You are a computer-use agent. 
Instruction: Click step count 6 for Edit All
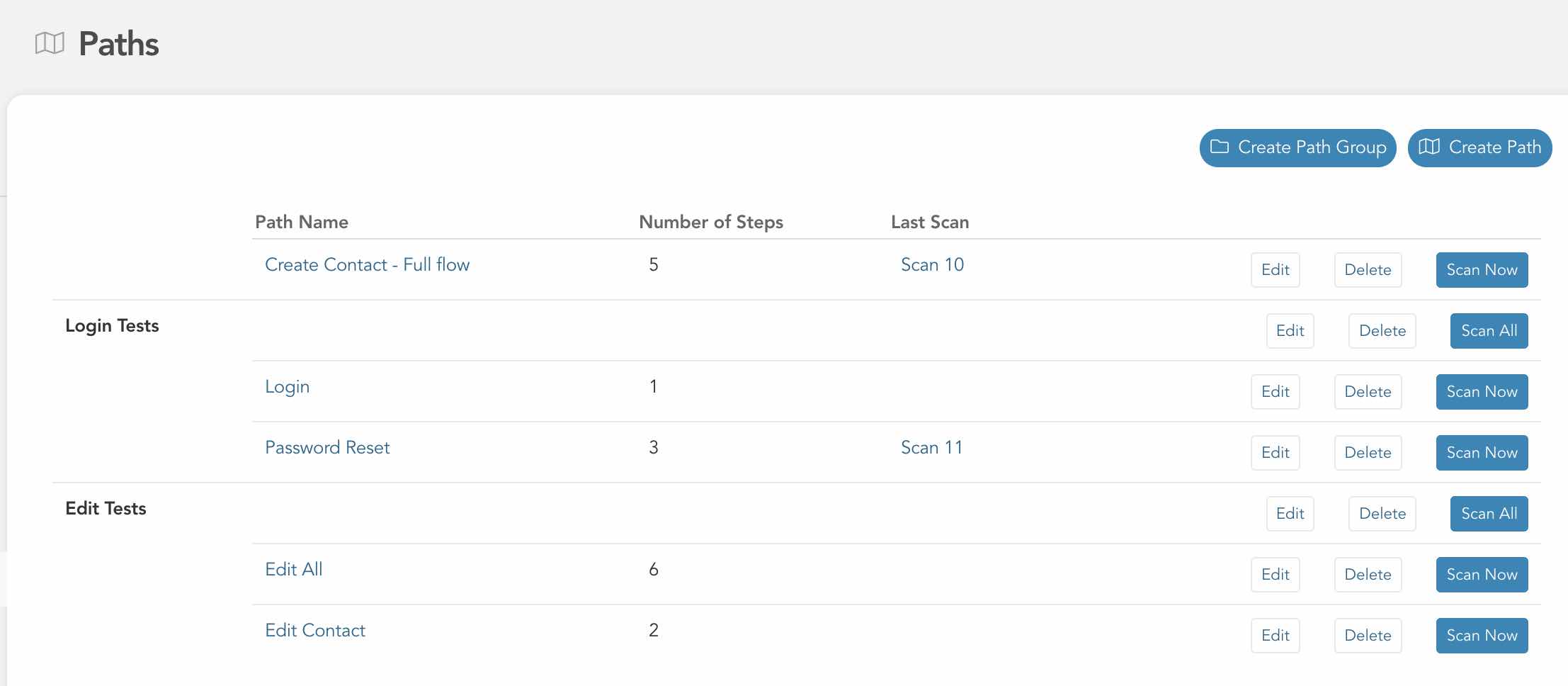point(654,569)
